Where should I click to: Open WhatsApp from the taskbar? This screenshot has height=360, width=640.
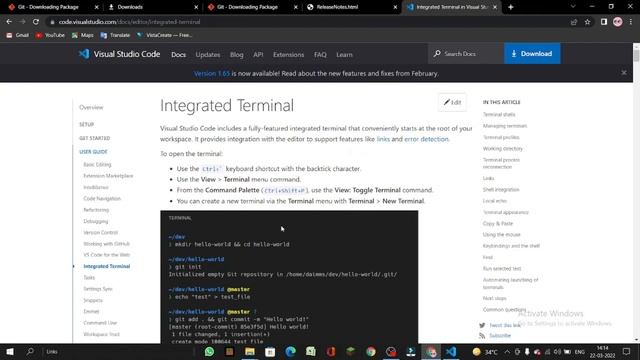209,351
